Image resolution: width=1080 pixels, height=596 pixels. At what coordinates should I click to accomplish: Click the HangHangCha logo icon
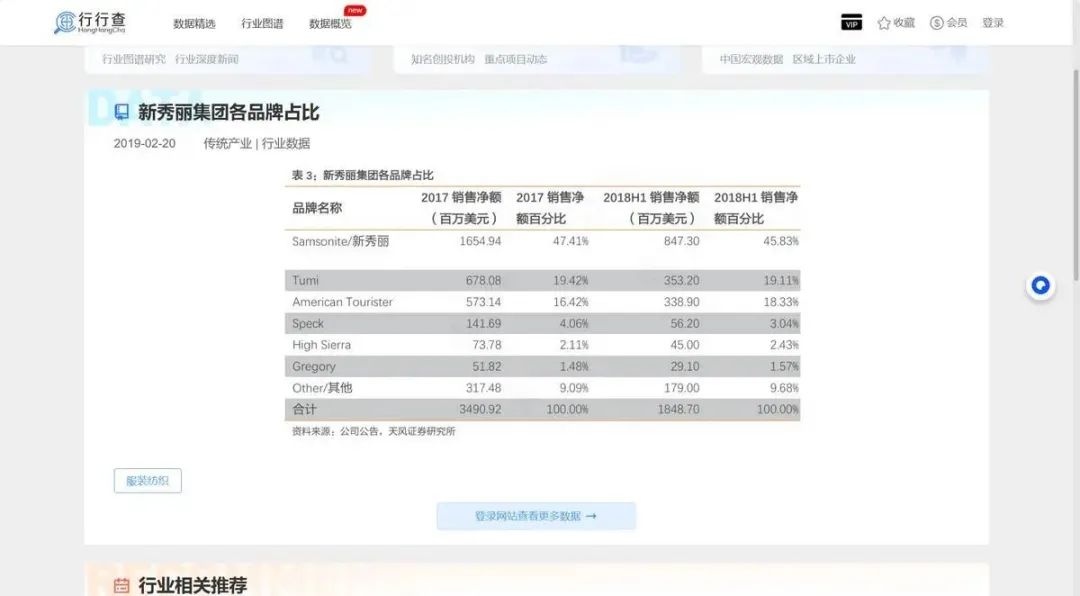click(x=65, y=22)
